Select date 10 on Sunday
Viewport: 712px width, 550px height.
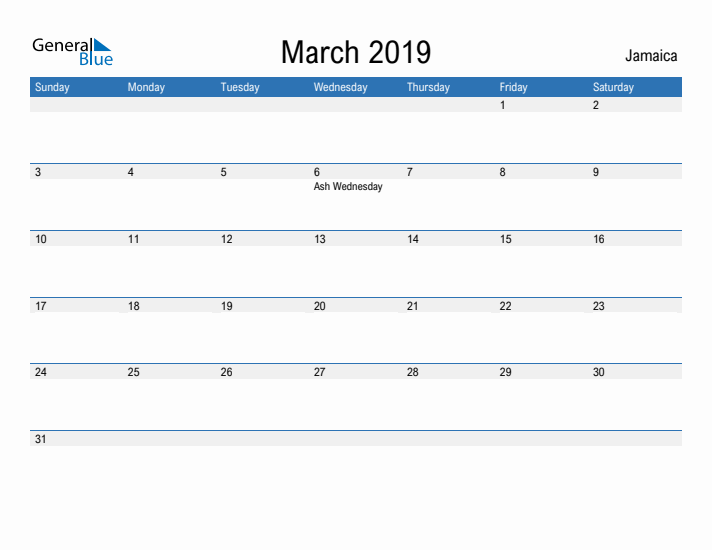pyautogui.click(x=41, y=239)
